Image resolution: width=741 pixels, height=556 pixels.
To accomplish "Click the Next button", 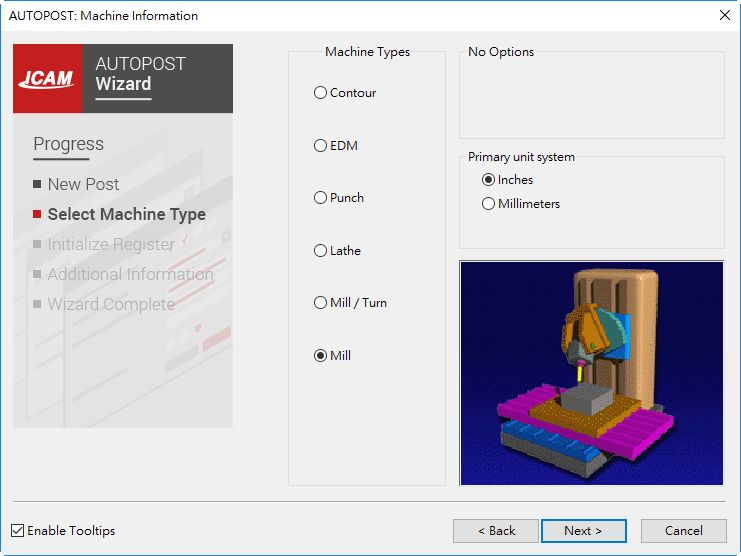I will (x=583, y=531).
